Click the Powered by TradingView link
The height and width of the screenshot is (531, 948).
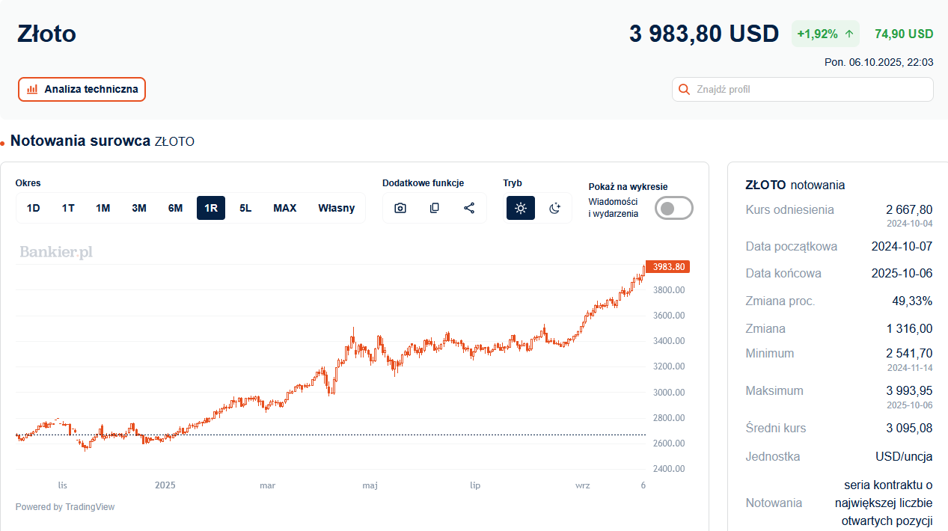65,507
